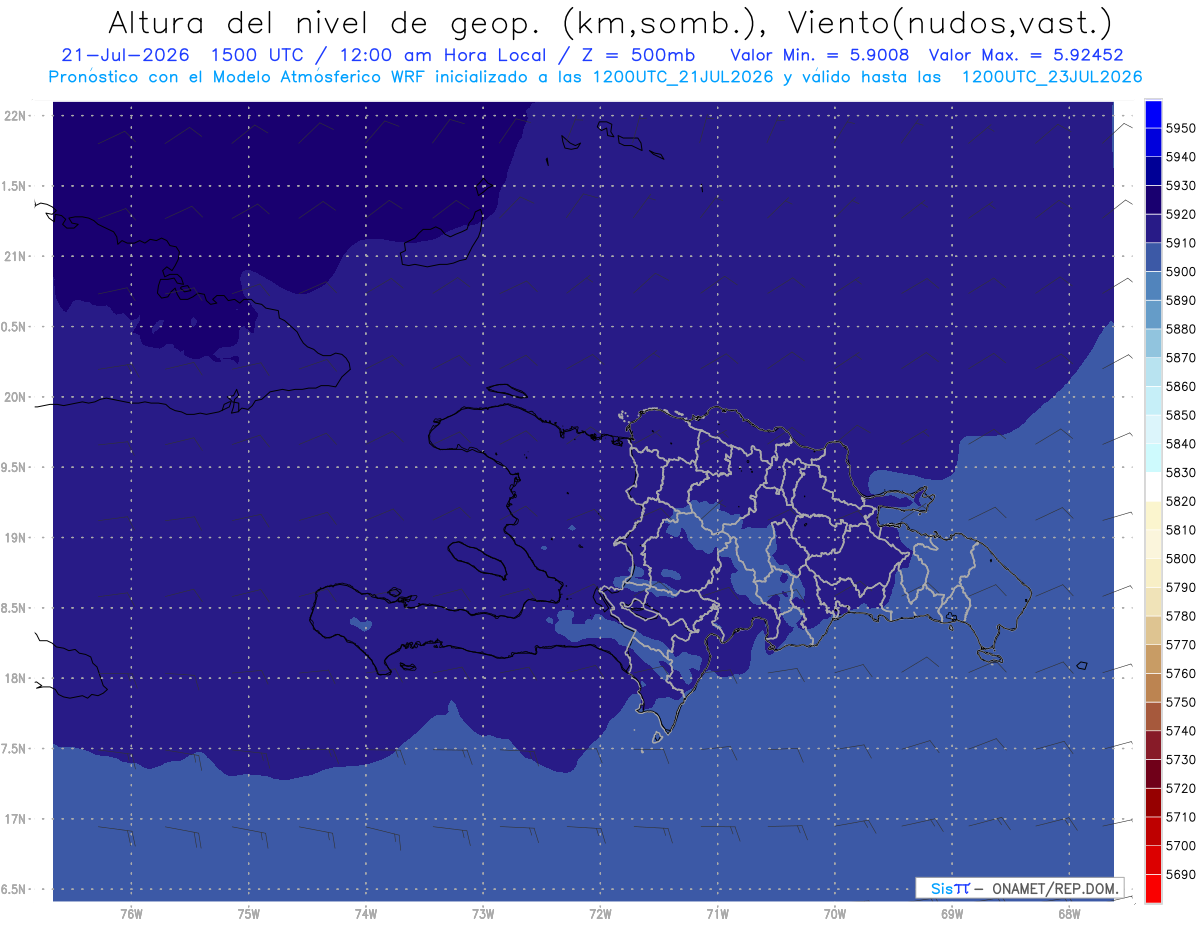Click the 5890 colorbar value

tap(1181, 300)
